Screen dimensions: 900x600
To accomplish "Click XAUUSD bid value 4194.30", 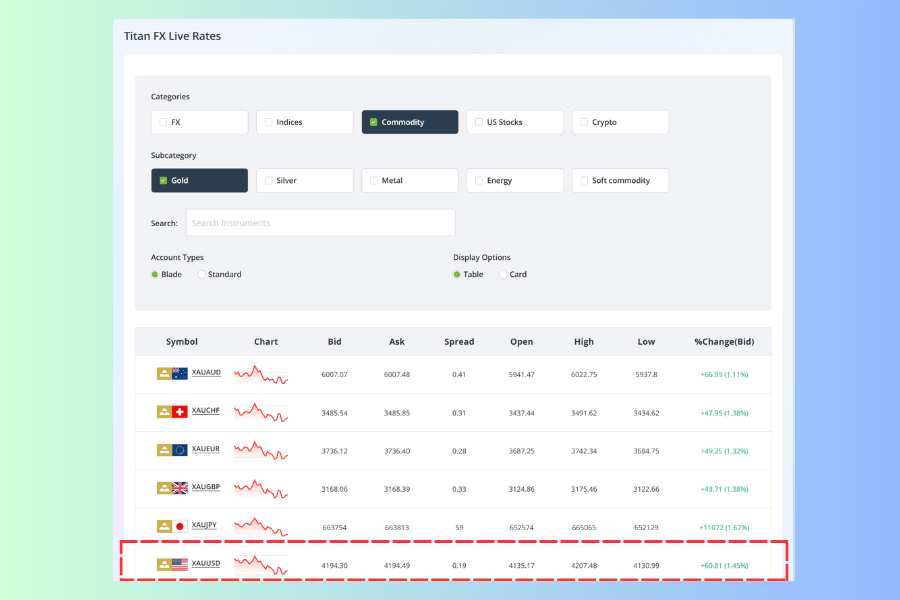I will click(335, 566).
